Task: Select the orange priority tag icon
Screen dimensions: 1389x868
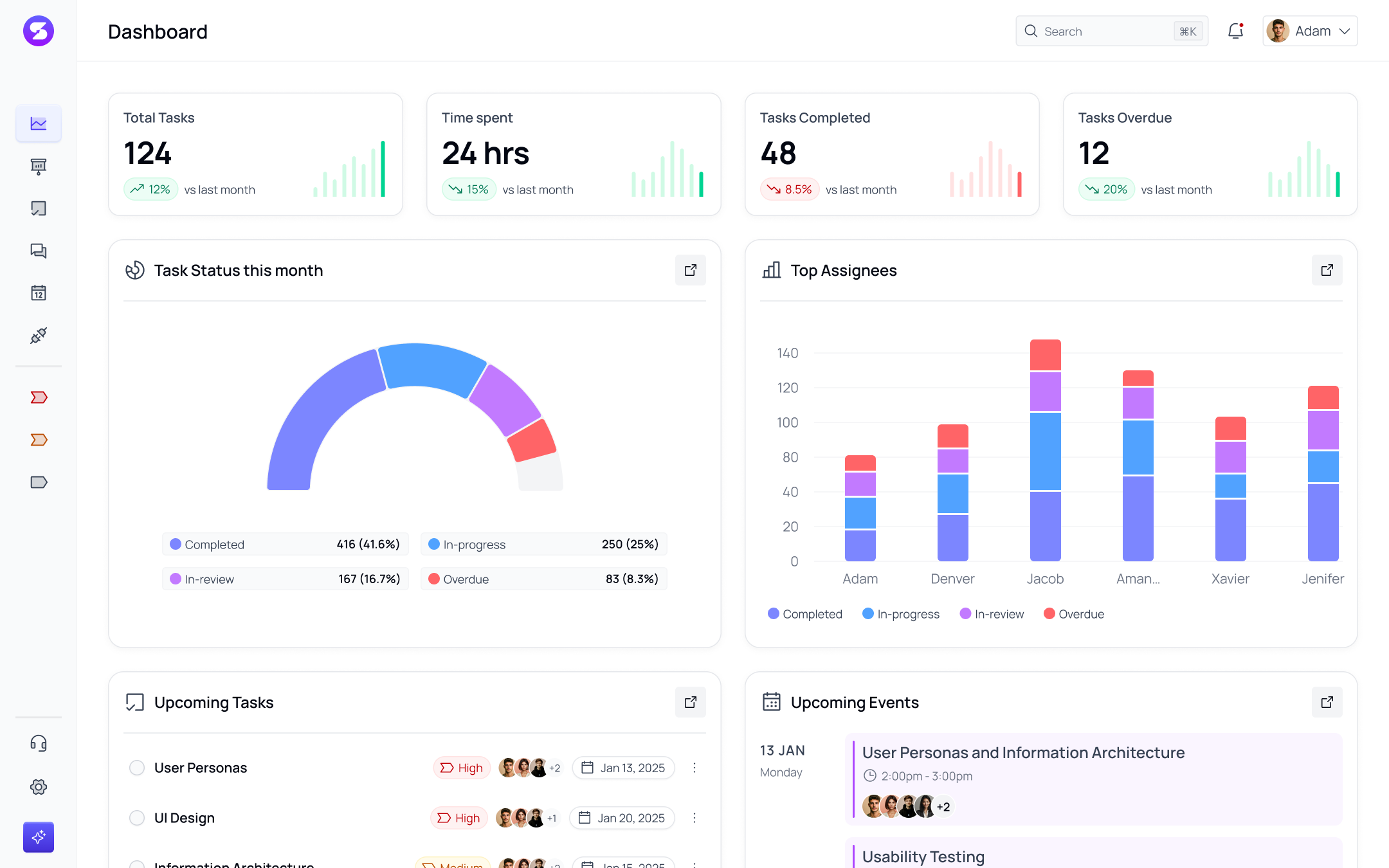Action: [x=39, y=440]
